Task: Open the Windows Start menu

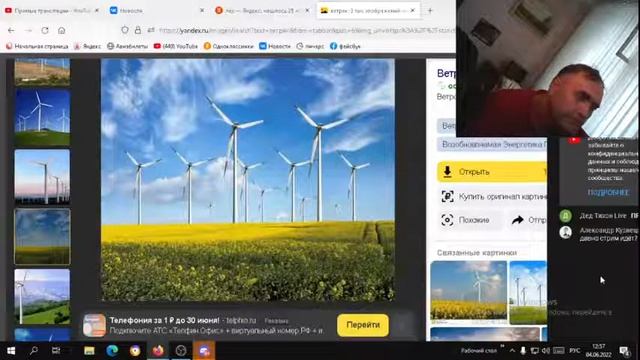Action: pyautogui.click(x=11, y=351)
